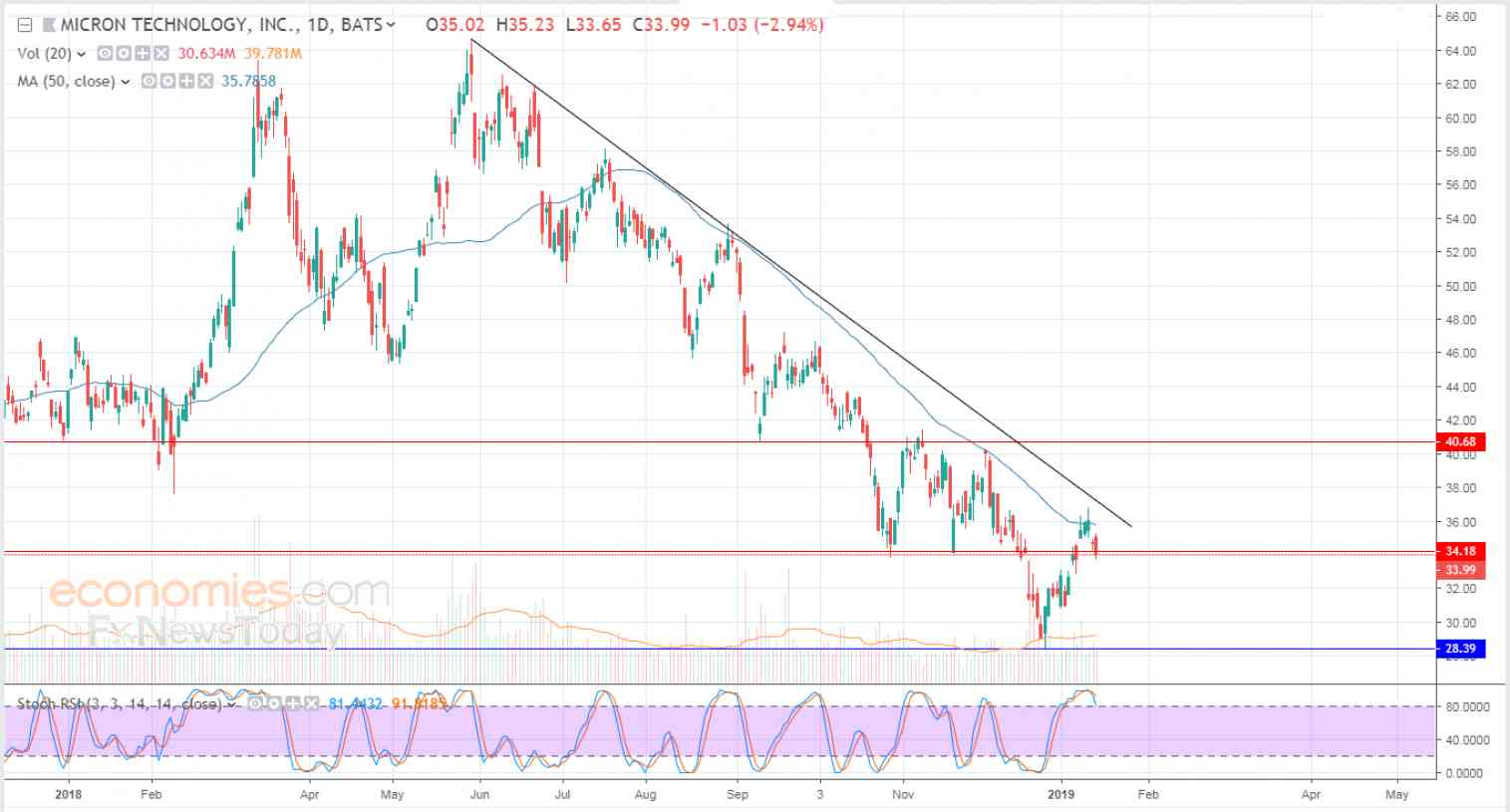Click the plus icon next to Vol (20)

tap(143, 54)
